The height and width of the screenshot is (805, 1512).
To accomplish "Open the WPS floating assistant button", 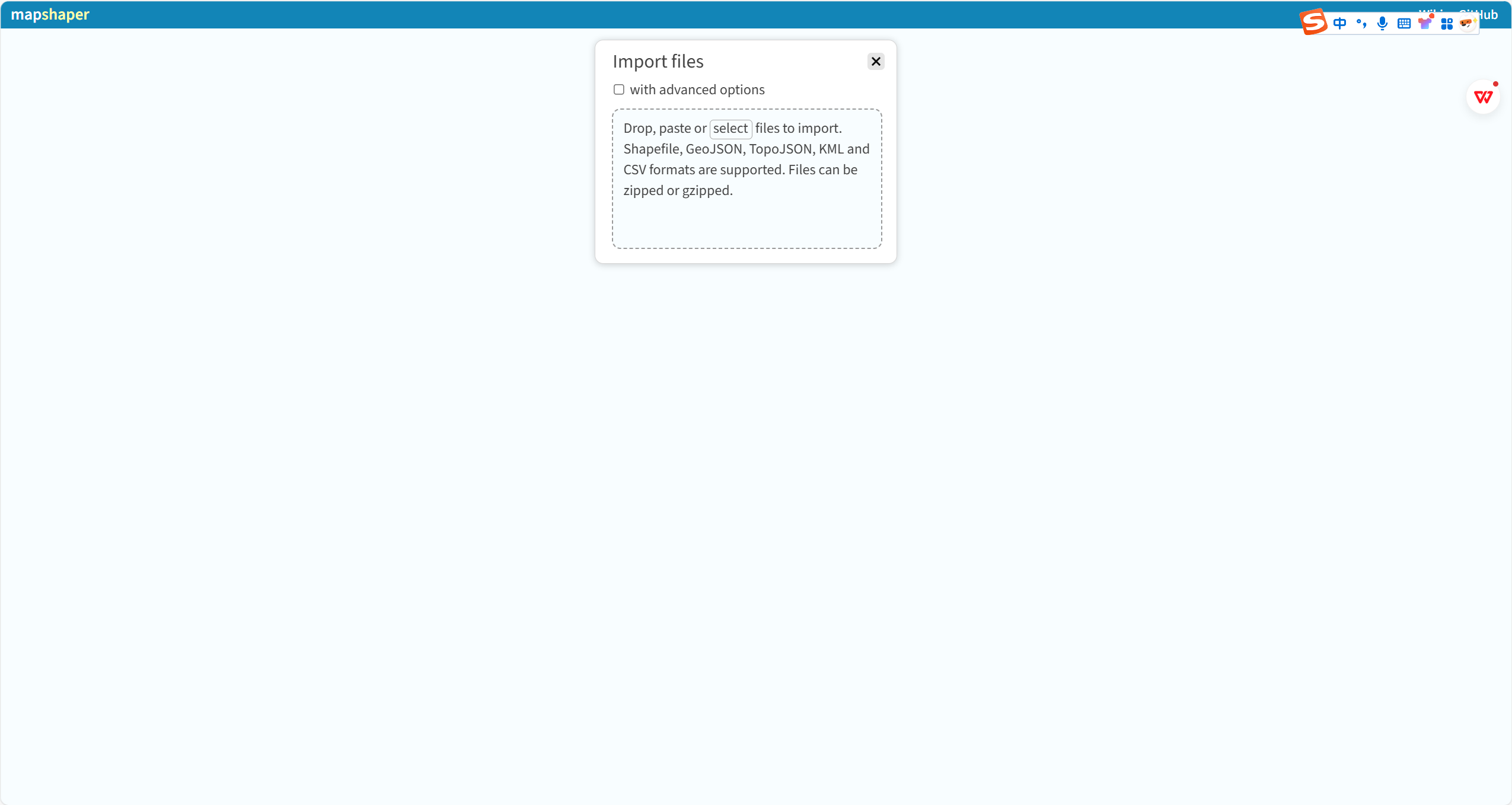I will [1484, 97].
